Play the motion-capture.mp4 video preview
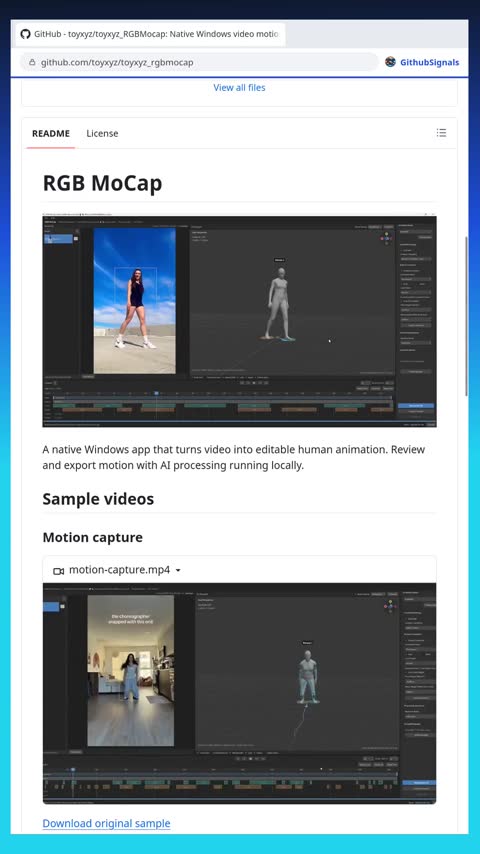Screen dimensions: 480x854 (x=239, y=693)
